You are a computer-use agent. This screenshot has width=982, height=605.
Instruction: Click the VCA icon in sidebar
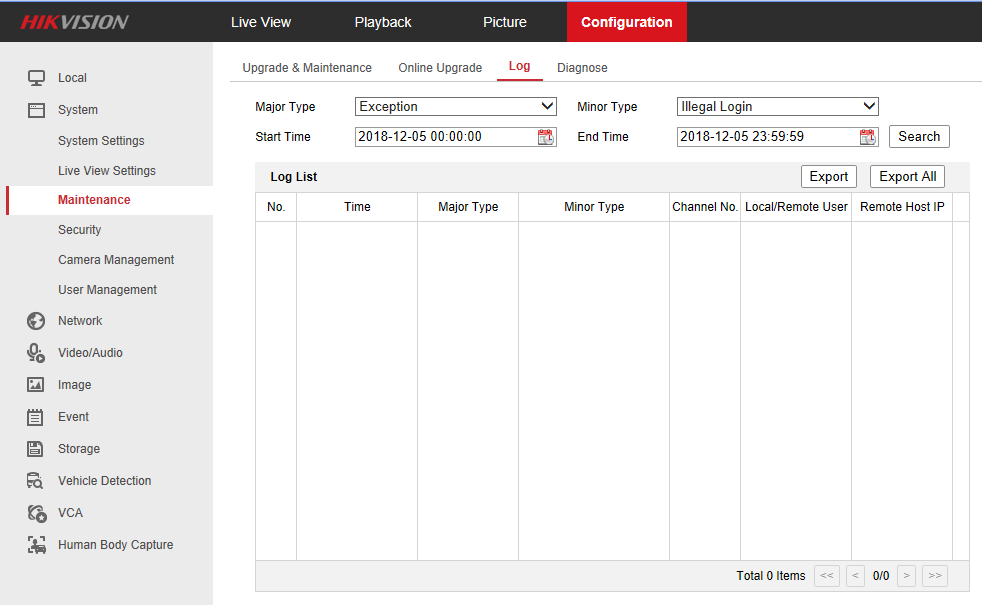(36, 513)
